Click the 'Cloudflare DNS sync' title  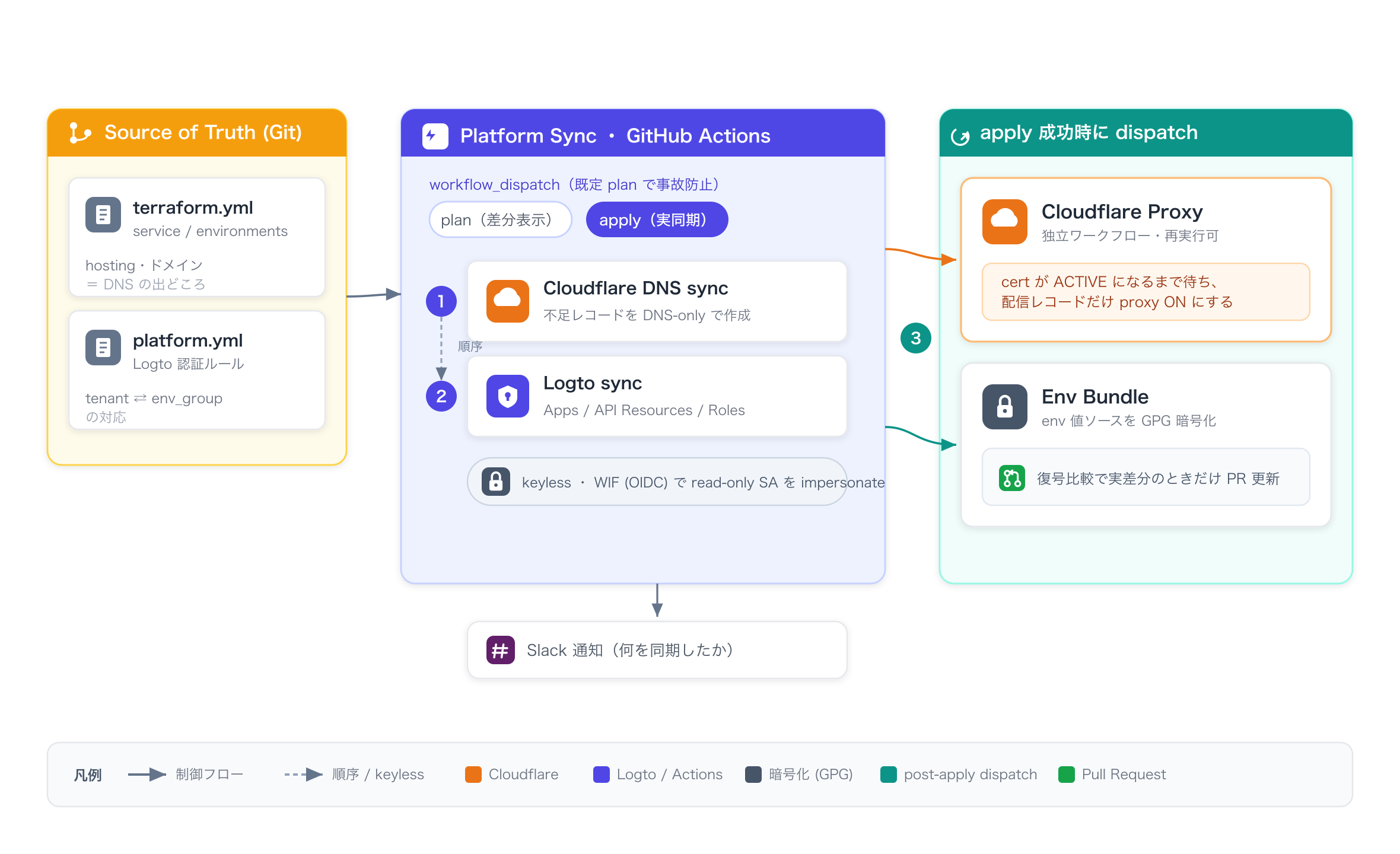pyautogui.click(x=635, y=288)
